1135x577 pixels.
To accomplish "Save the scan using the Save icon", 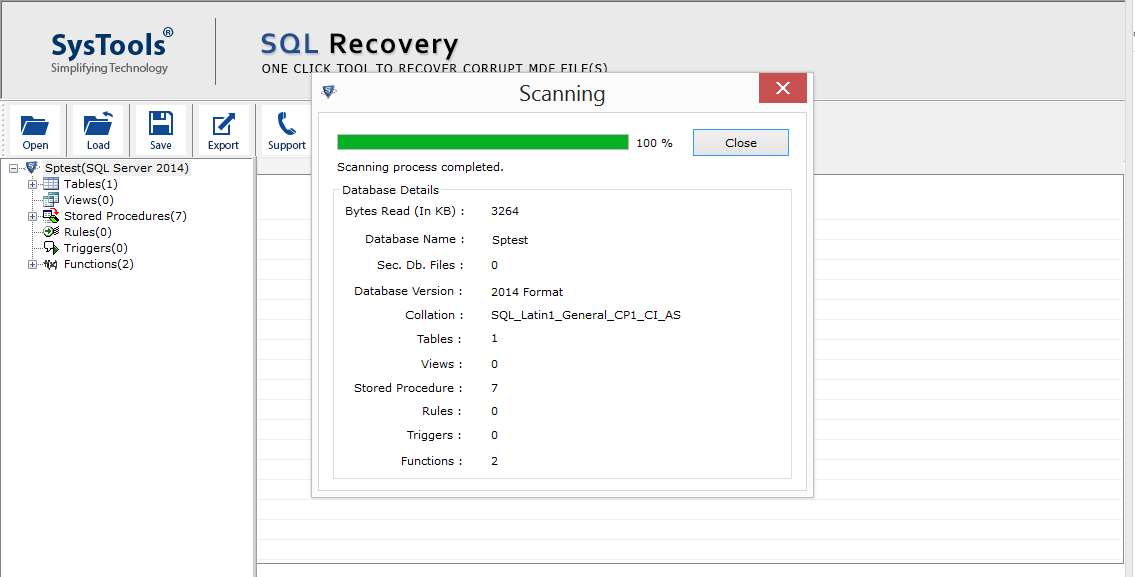I will point(161,130).
